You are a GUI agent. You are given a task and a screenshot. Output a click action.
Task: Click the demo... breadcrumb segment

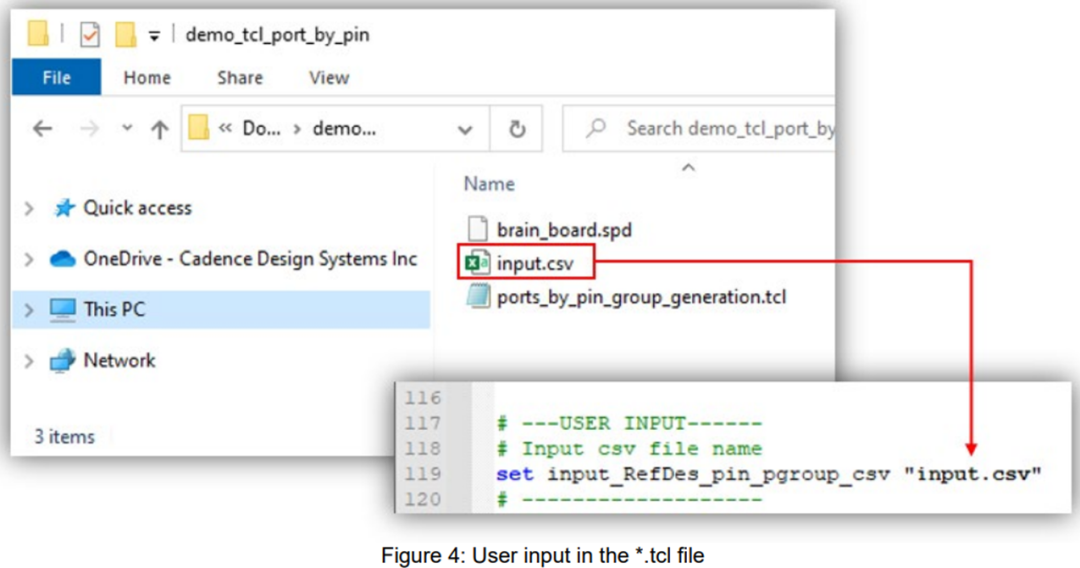344,129
